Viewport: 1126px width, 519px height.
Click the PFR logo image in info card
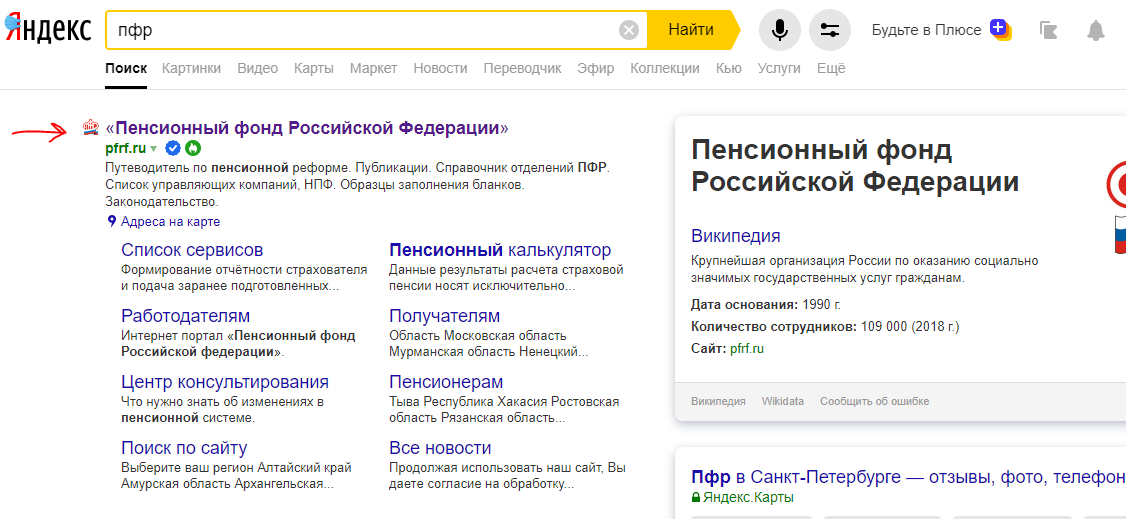(x=1115, y=208)
